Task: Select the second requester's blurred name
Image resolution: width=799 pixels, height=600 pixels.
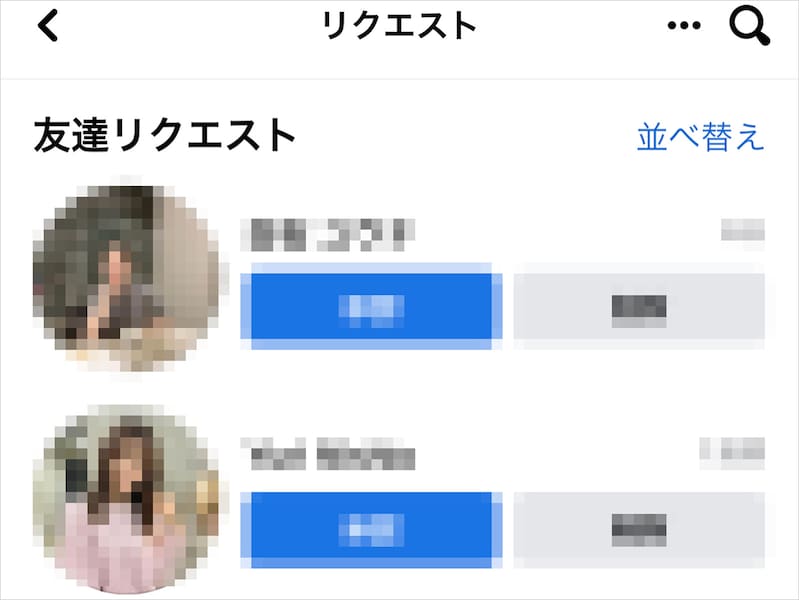Action: pyautogui.click(x=327, y=453)
